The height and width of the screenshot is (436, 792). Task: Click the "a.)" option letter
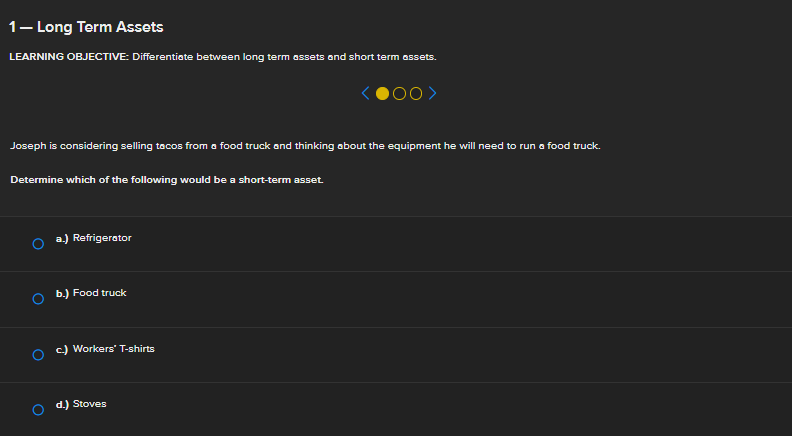pos(62,238)
